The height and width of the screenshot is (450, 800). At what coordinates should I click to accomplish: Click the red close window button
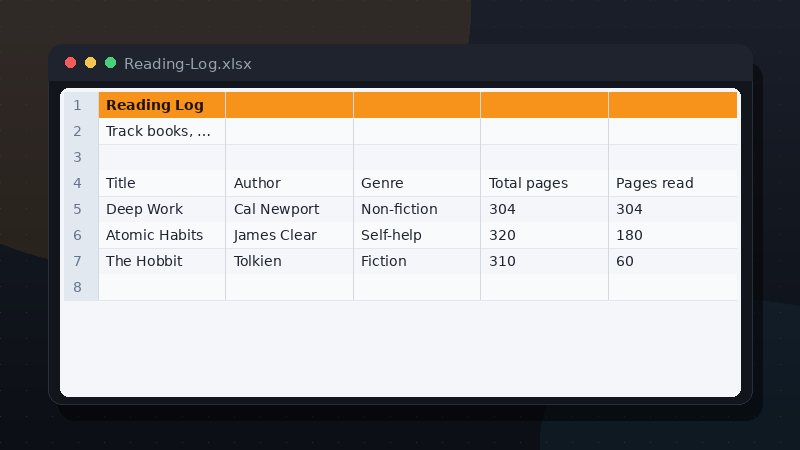[70, 63]
